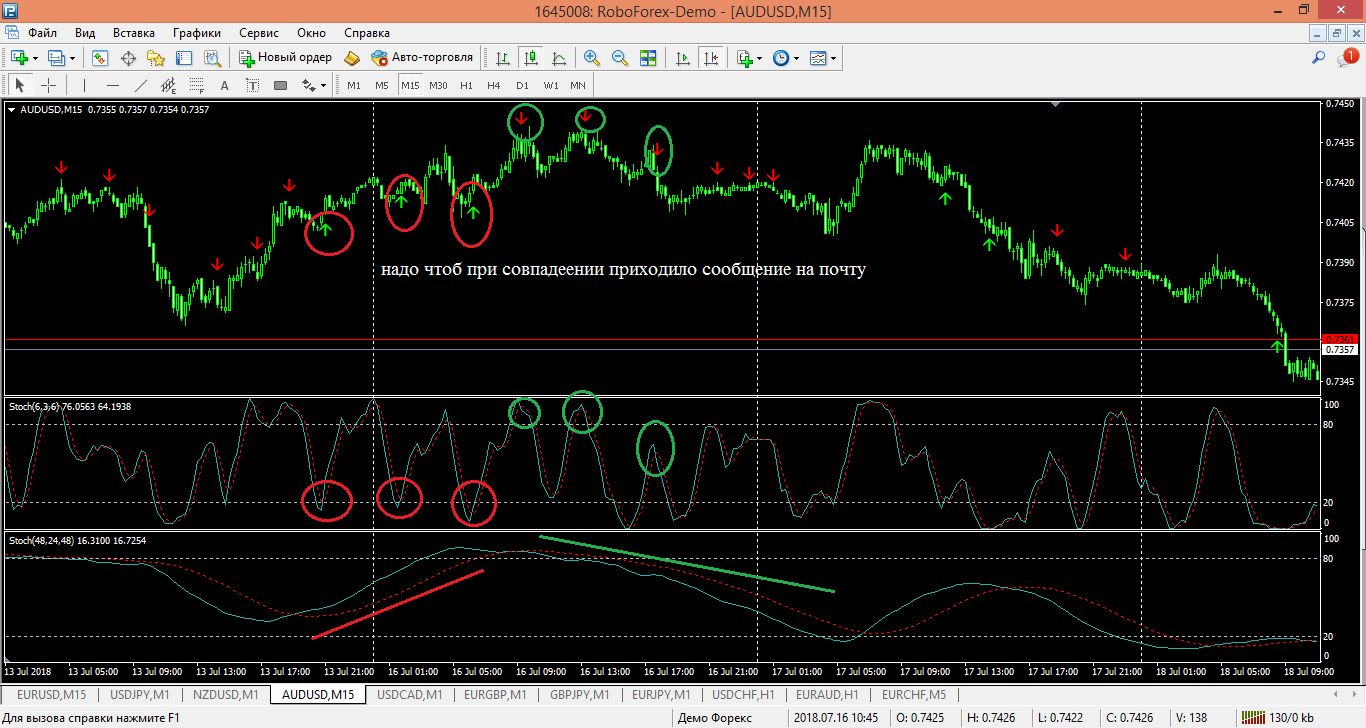1366x728 pixels.
Task: Set chart period to H4
Action: 494,85
